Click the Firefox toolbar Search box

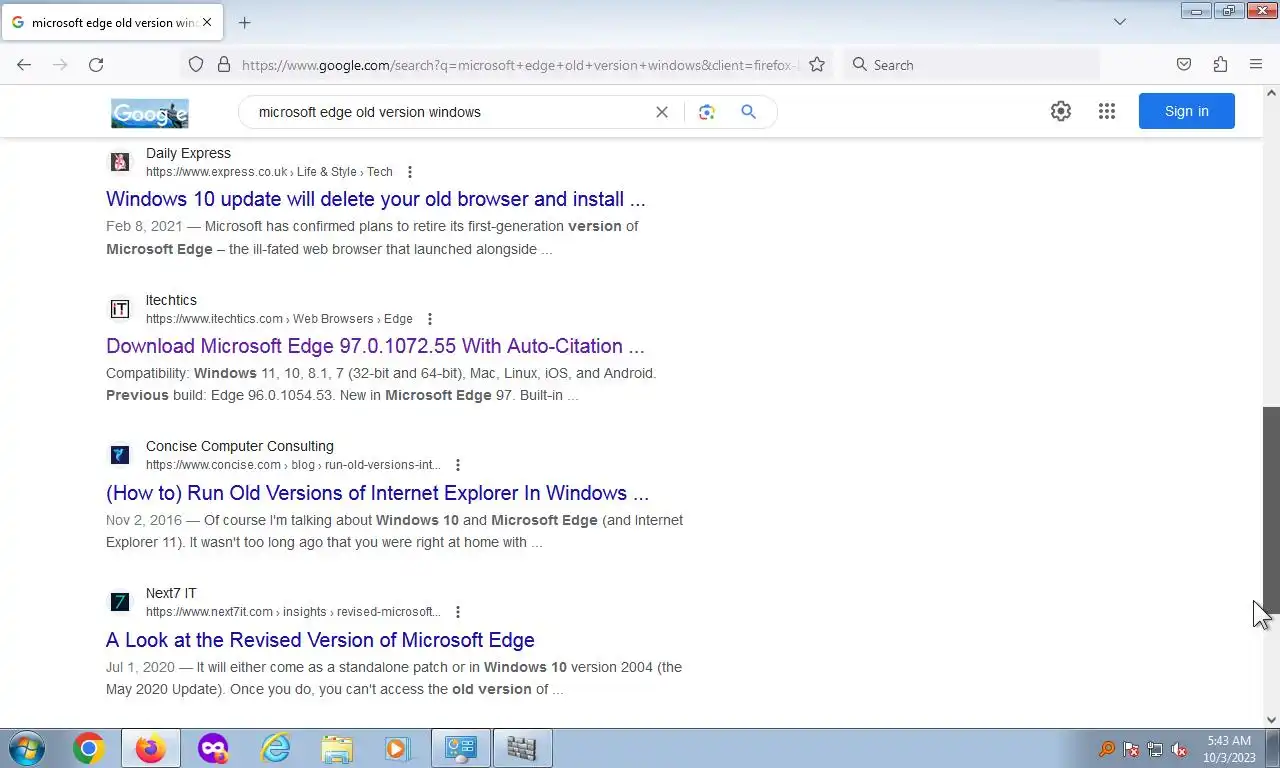tap(972, 64)
